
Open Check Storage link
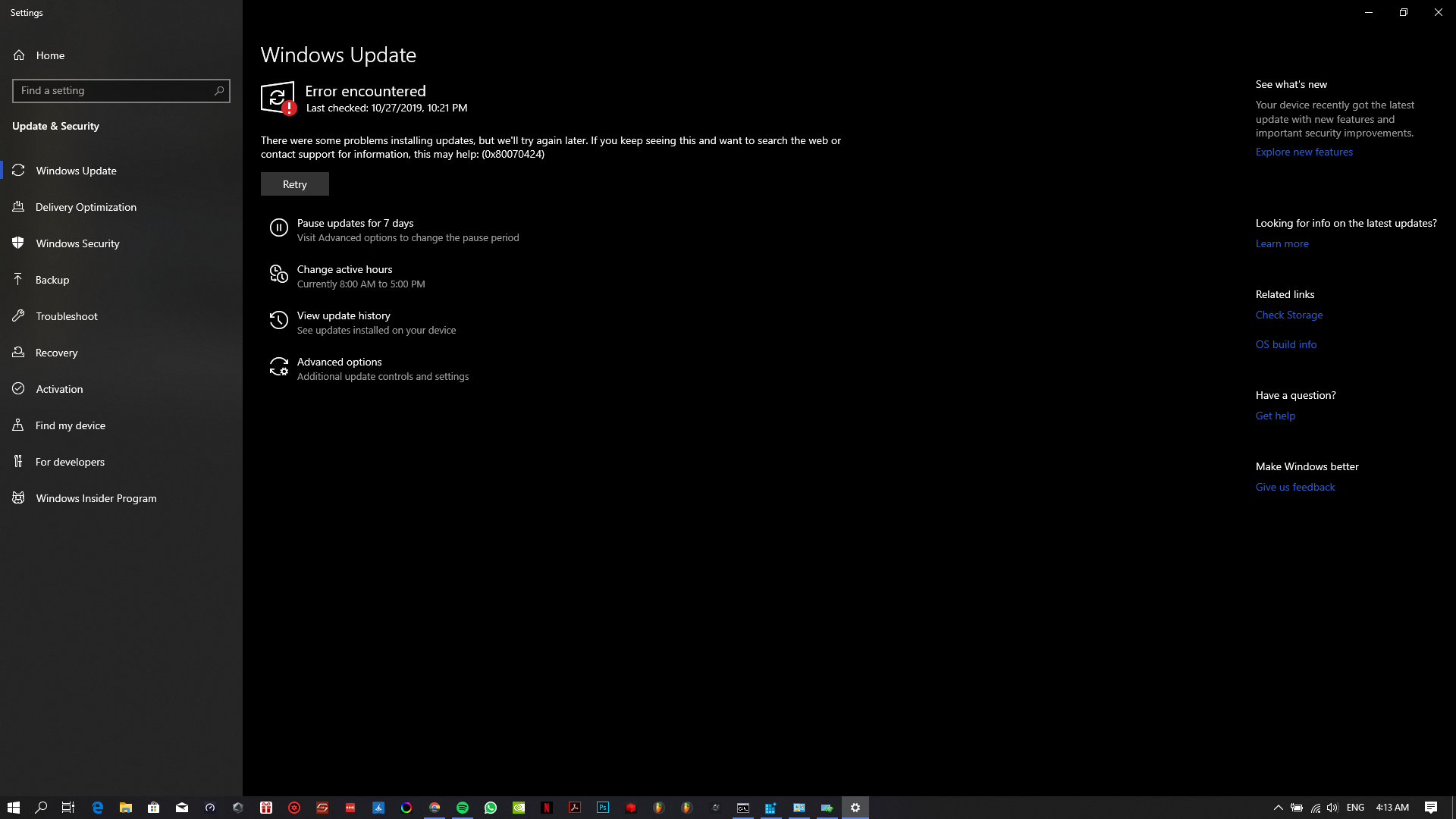(1289, 315)
